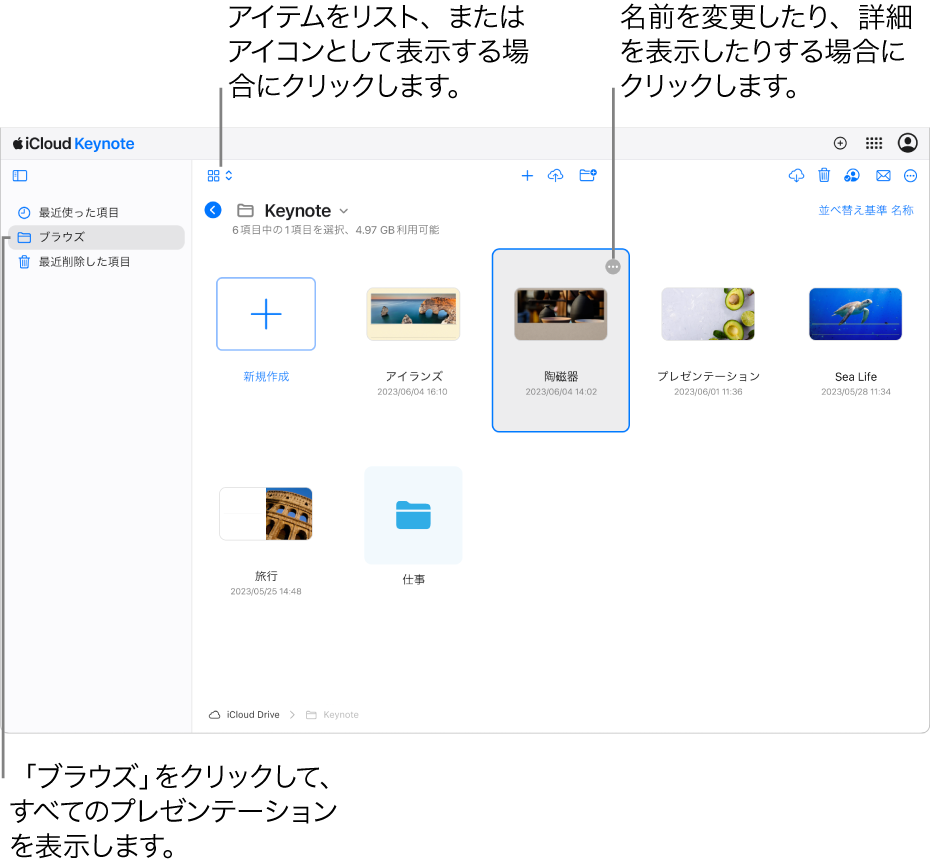Image resolution: width=931 pixels, height=867 pixels.
Task: Open the more options ellipsis on 陶磁器
Action: tap(612, 266)
